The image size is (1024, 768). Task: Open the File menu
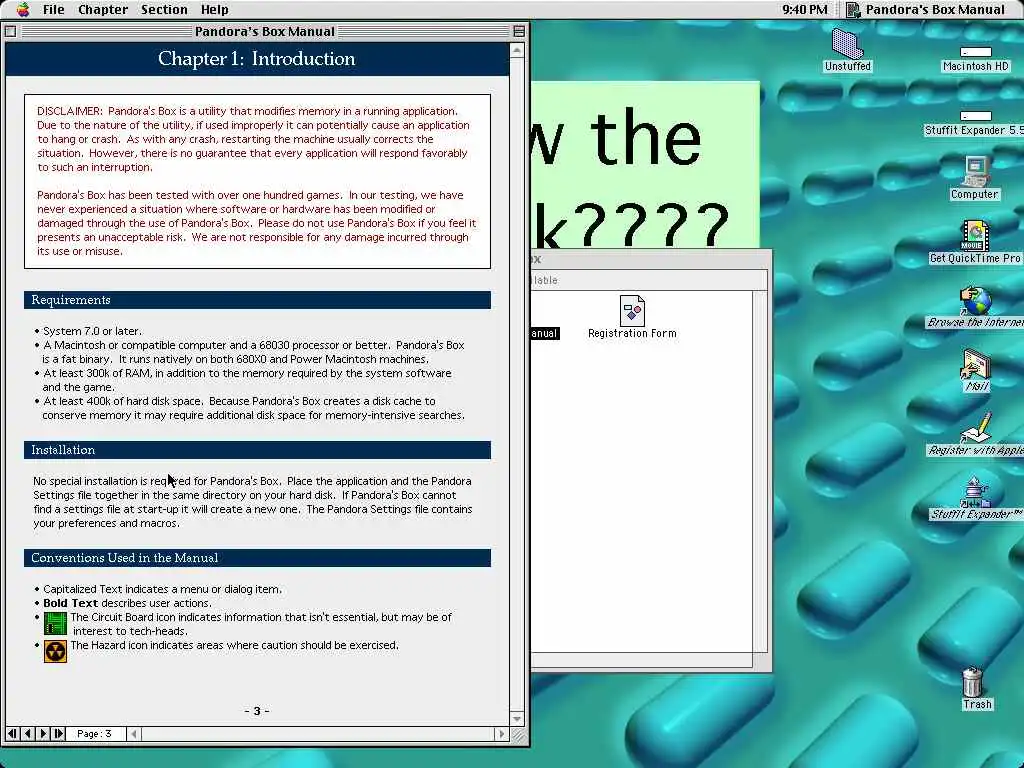(x=54, y=9)
